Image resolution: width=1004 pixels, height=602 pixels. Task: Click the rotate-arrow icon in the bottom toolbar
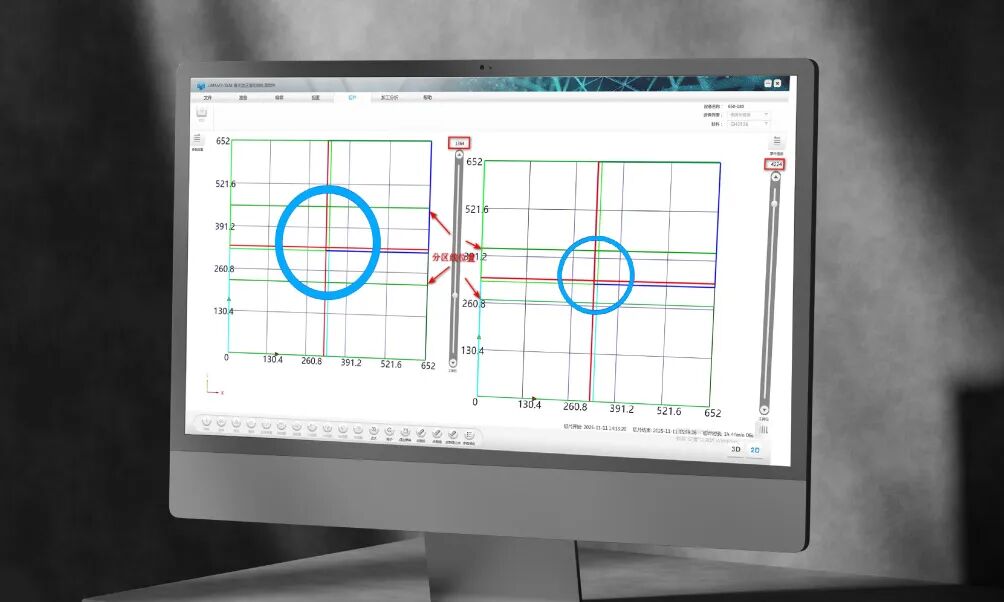click(389, 430)
